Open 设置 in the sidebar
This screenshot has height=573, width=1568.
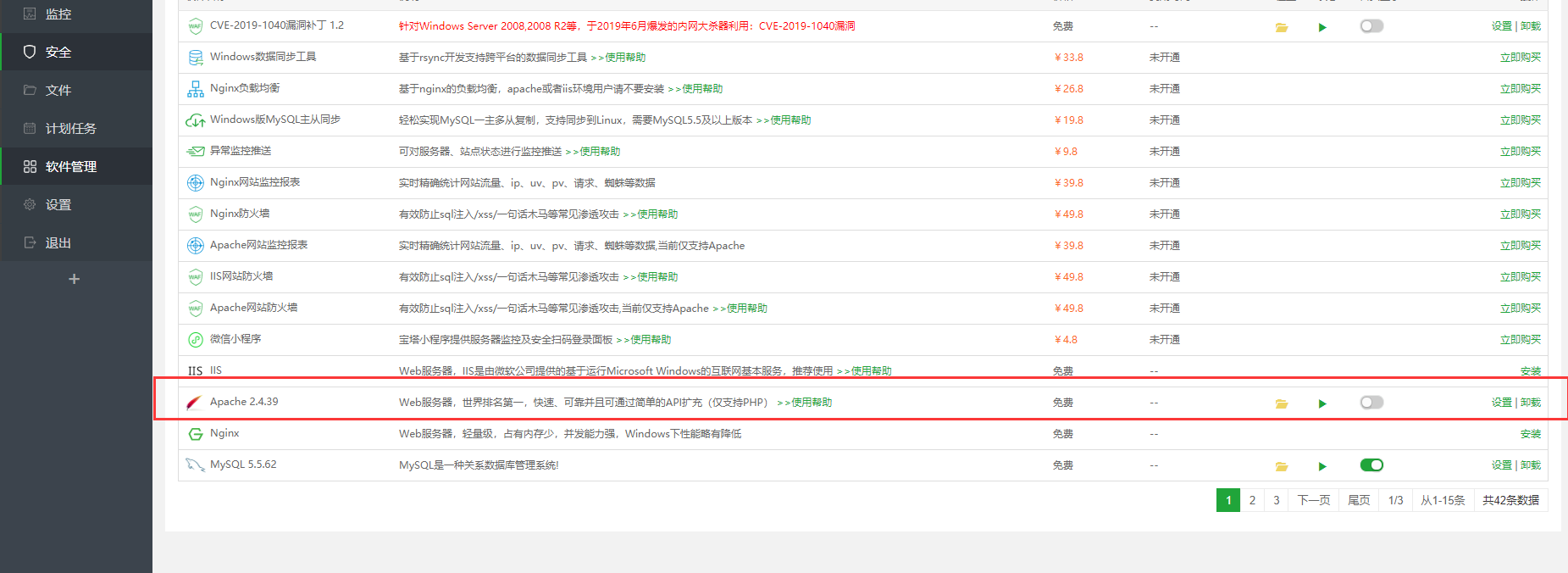[76, 204]
